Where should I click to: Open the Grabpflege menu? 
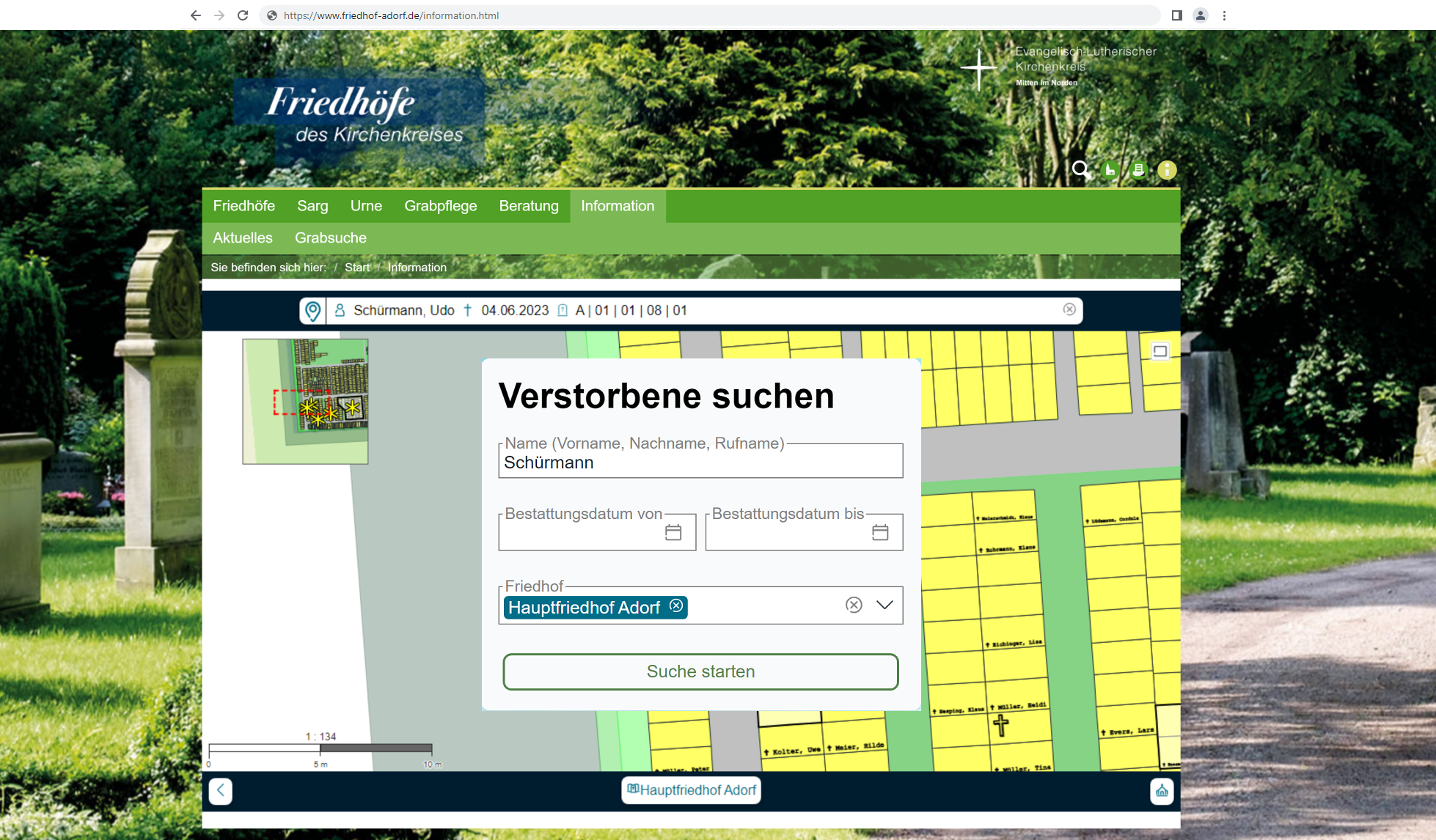[x=441, y=206]
